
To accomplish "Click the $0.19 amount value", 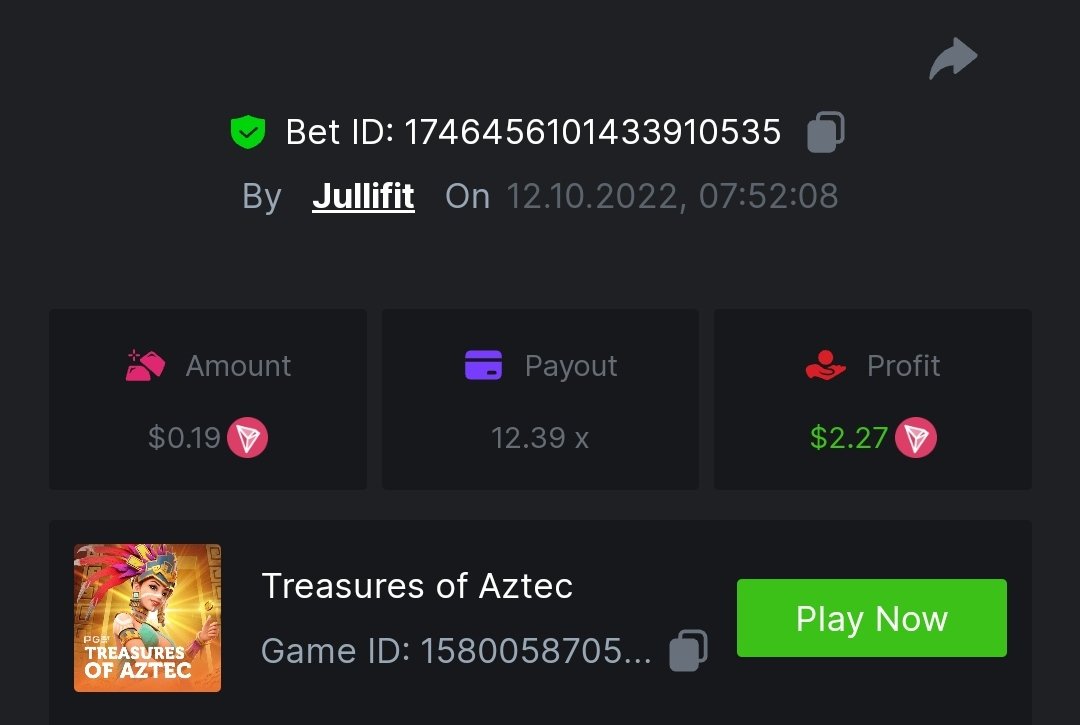I will pos(184,438).
